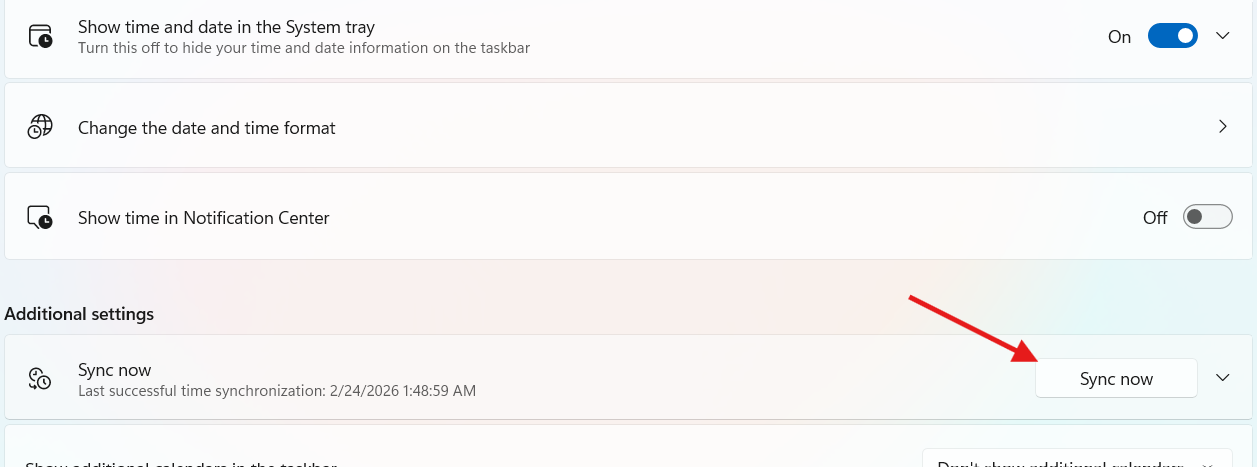
Task: Click the "Show time and date in the System tray" label
Action: (226, 27)
